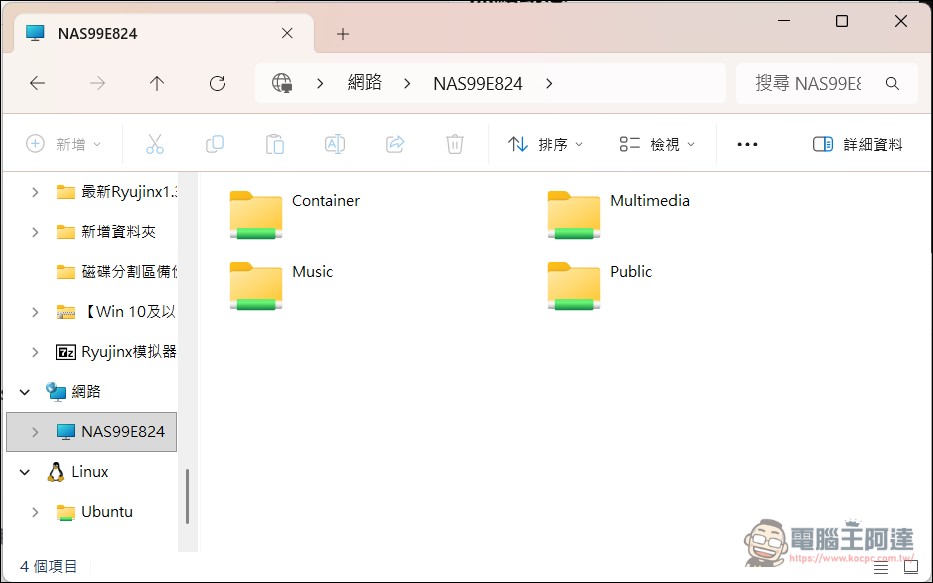
Task: Open the 新增 new item dropdown
Action: click(64, 144)
